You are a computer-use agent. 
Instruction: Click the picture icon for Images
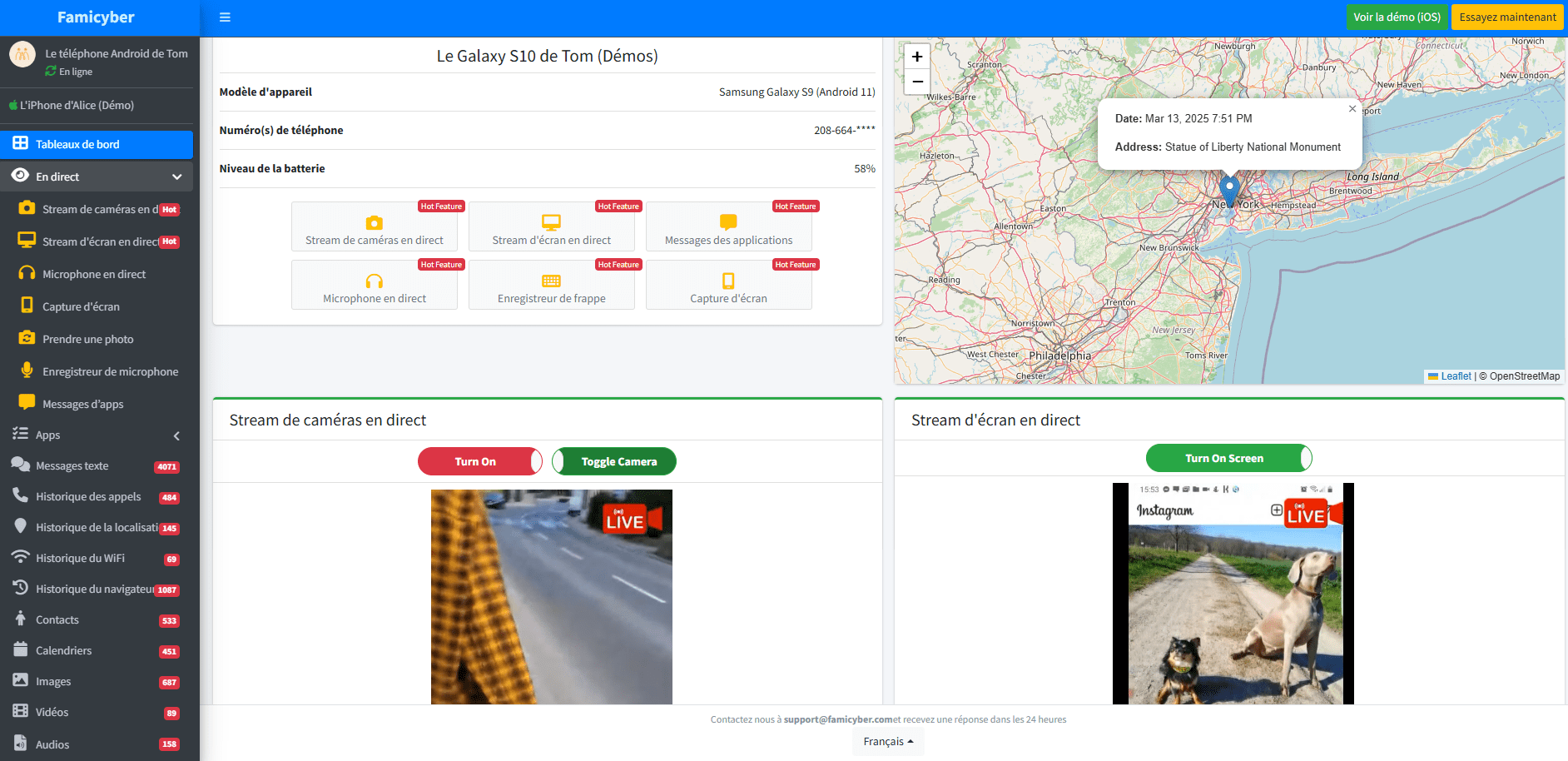20,680
